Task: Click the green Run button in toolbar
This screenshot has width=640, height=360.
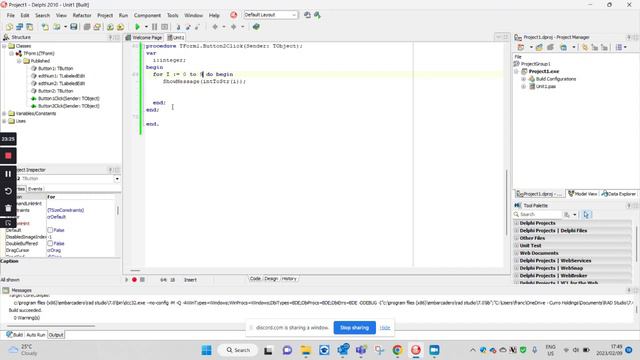Action: [138, 27]
